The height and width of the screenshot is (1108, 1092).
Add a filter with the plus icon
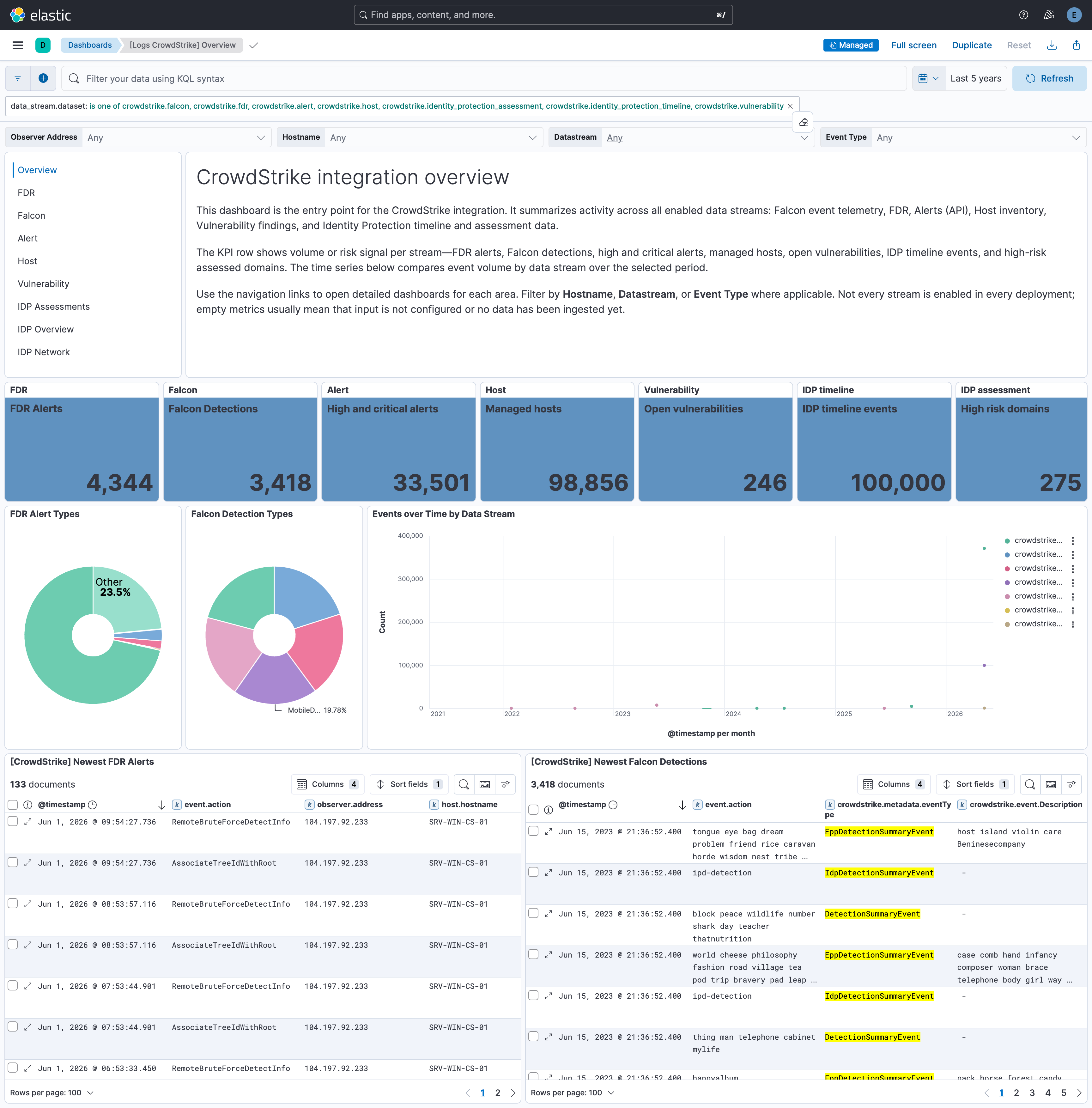tap(43, 79)
